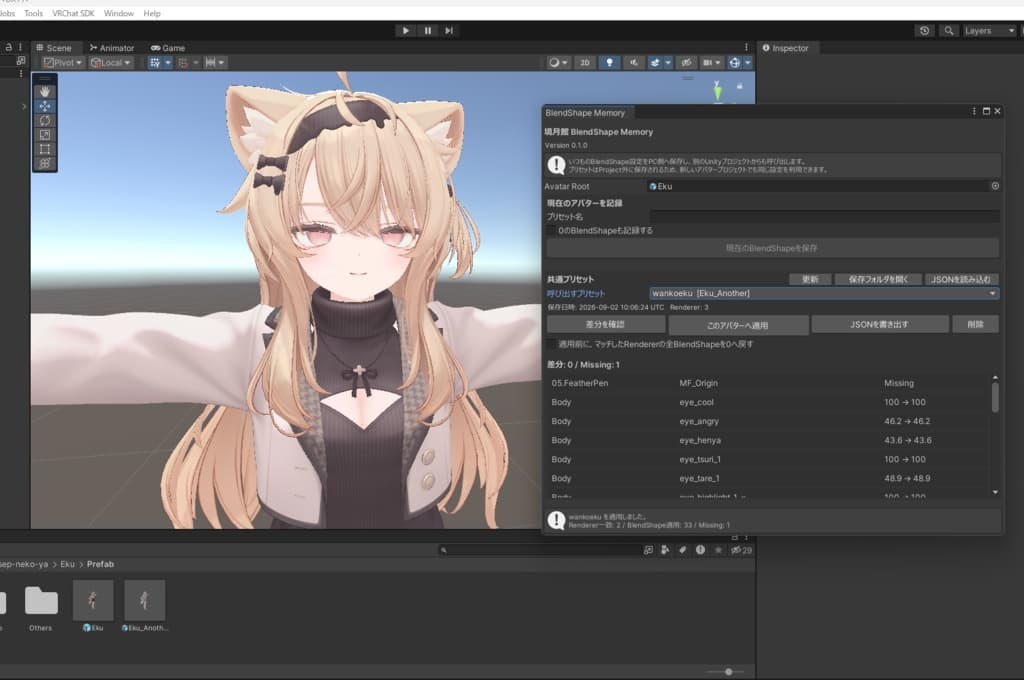Image resolution: width=1024 pixels, height=680 pixels.
Task: Click the 削除 delete button
Action: point(975,325)
